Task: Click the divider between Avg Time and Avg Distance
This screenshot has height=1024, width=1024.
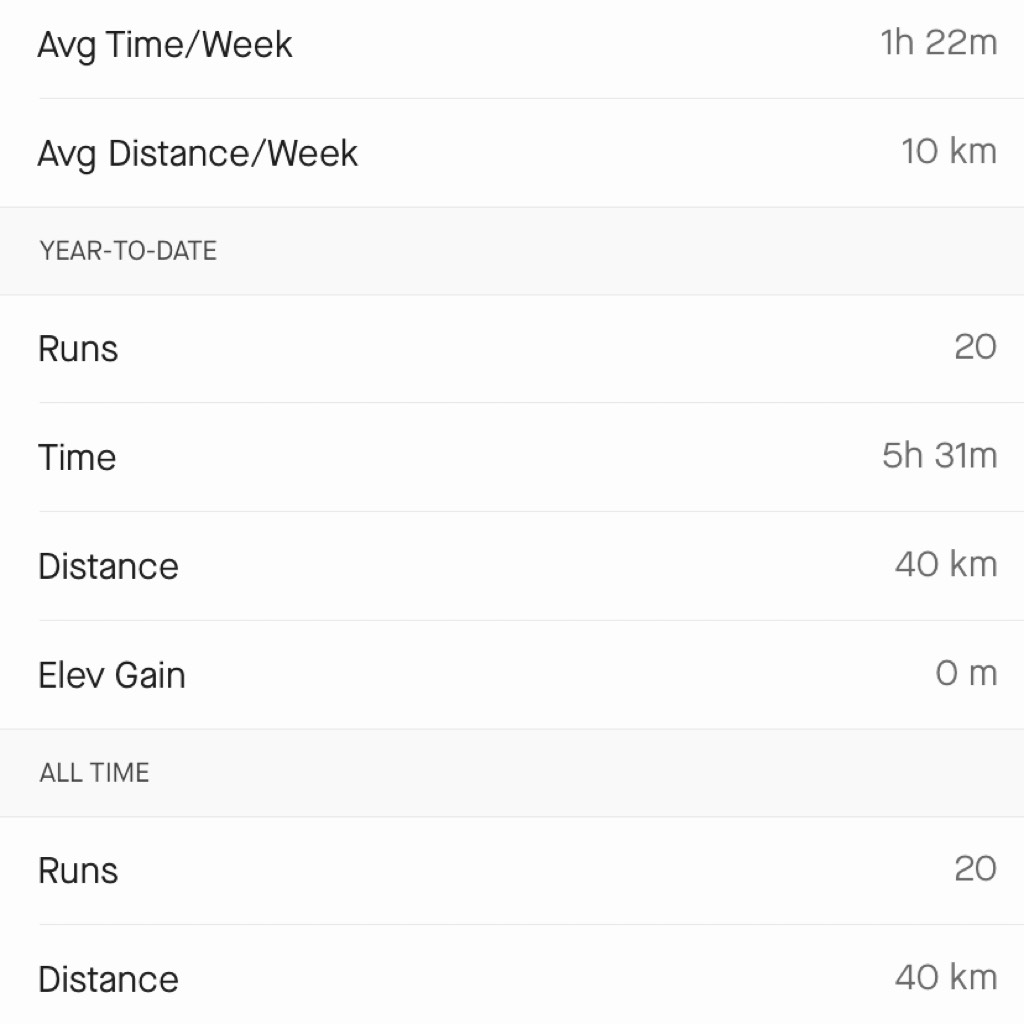Action: pyautogui.click(x=531, y=99)
